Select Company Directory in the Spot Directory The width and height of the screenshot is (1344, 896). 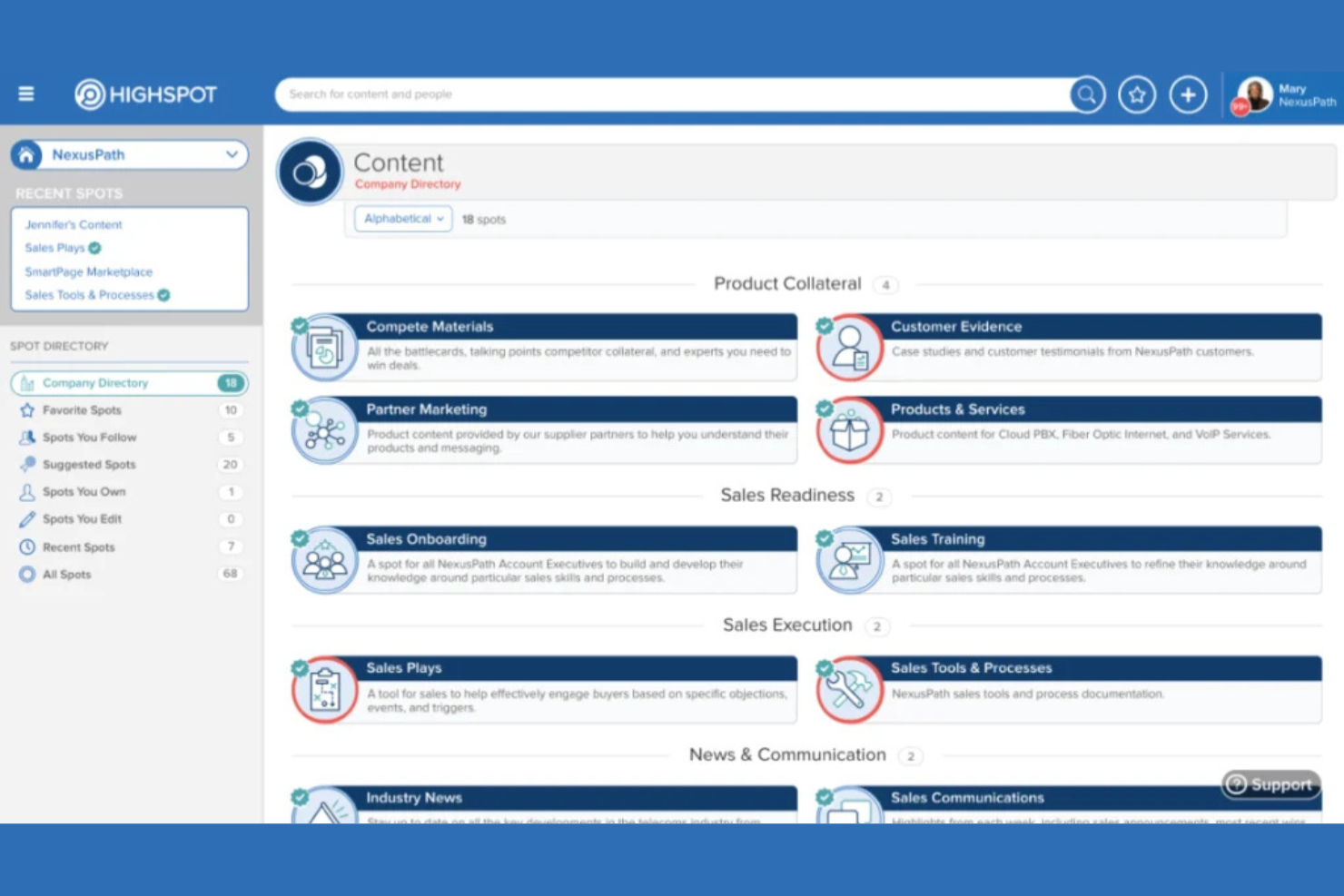point(94,383)
